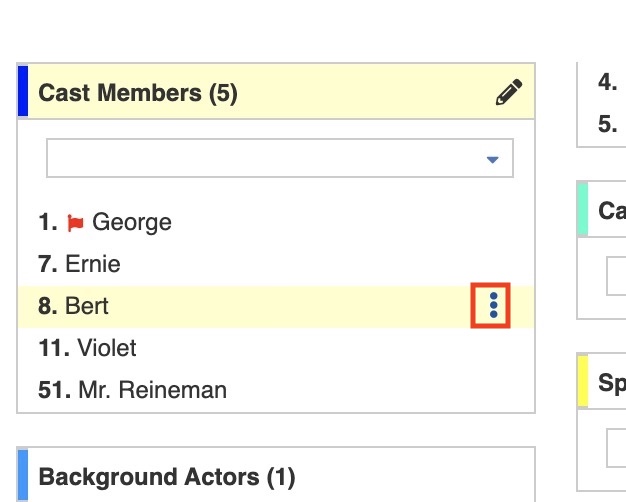The width and height of the screenshot is (626, 502).
Task: Select cast member Ernie
Action: point(92,264)
